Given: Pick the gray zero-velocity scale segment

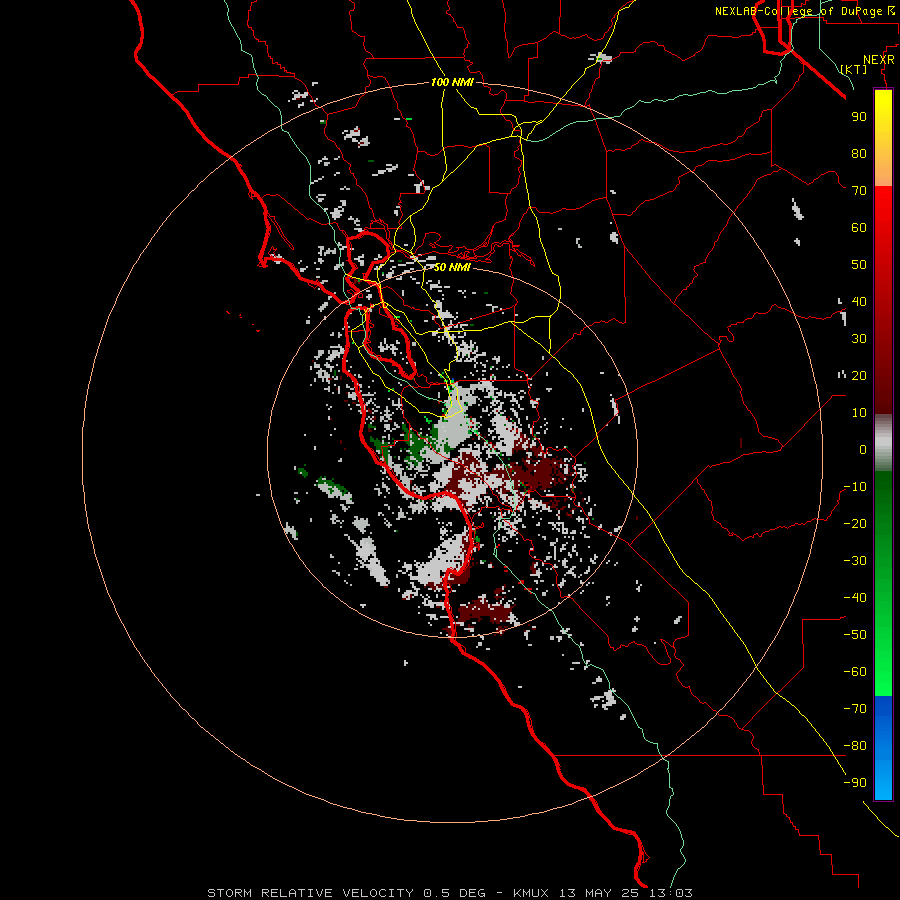Looking at the screenshot, I should [883, 443].
